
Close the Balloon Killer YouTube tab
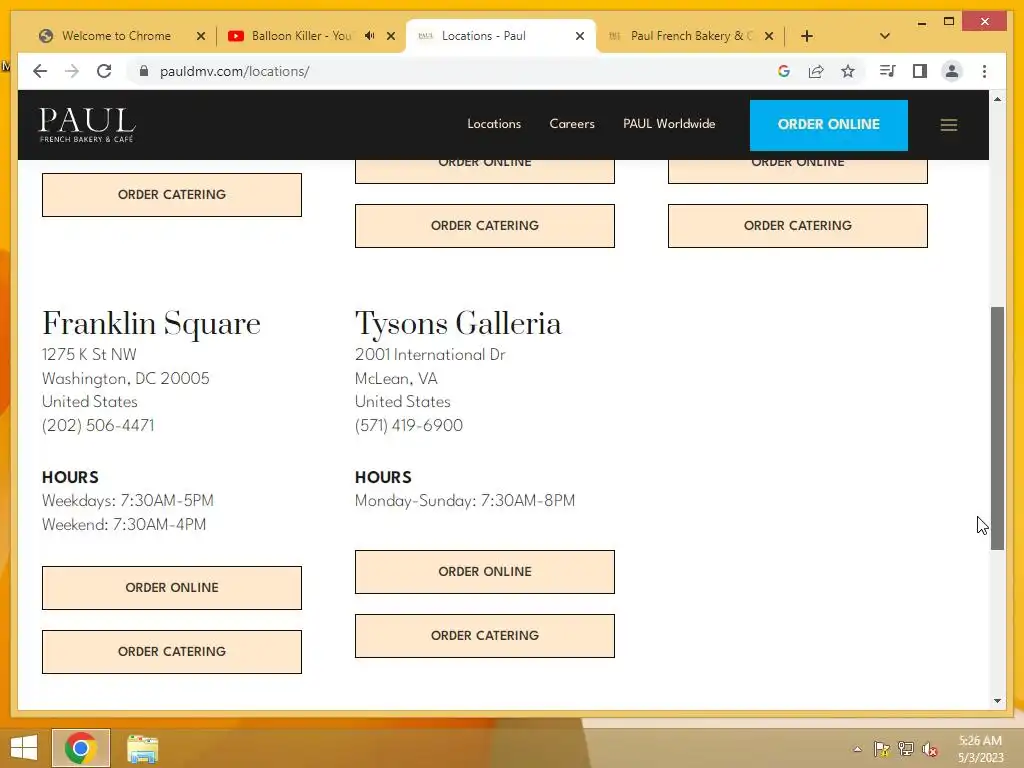tap(391, 36)
